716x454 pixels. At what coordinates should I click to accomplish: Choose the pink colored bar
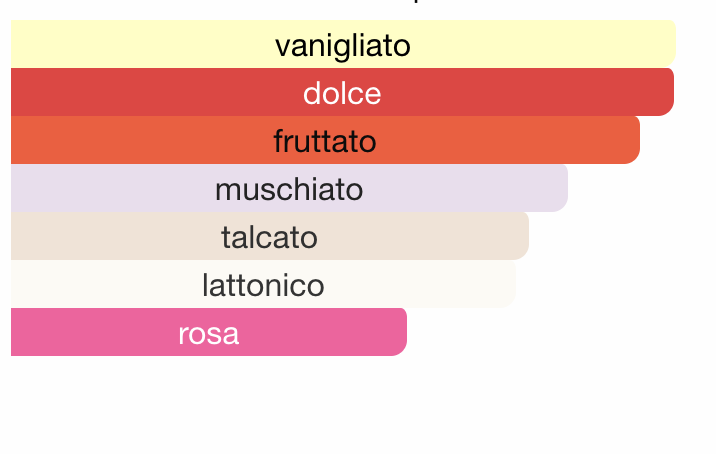[209, 332]
